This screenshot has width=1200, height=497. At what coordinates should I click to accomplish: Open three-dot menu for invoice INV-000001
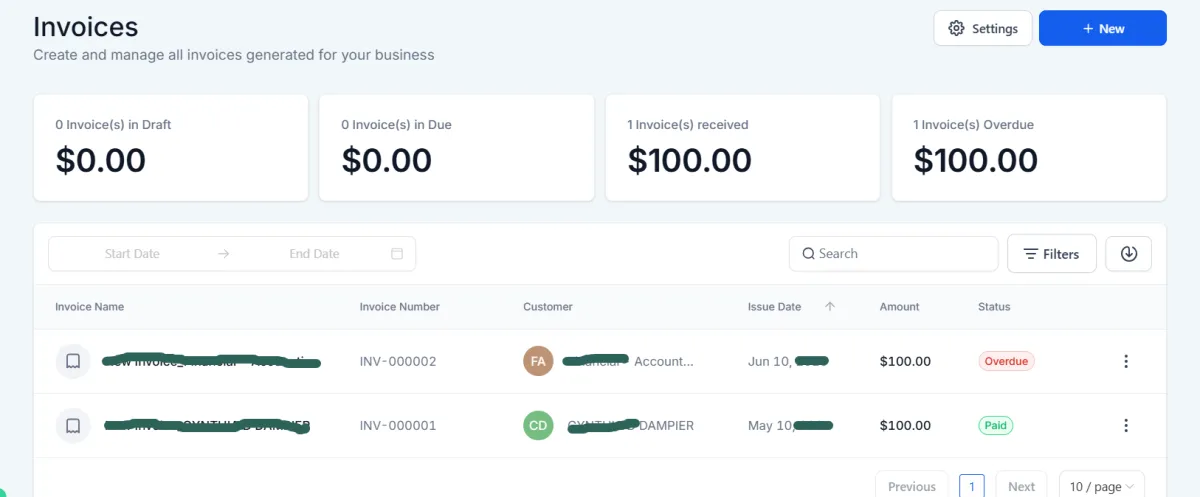click(x=1126, y=426)
